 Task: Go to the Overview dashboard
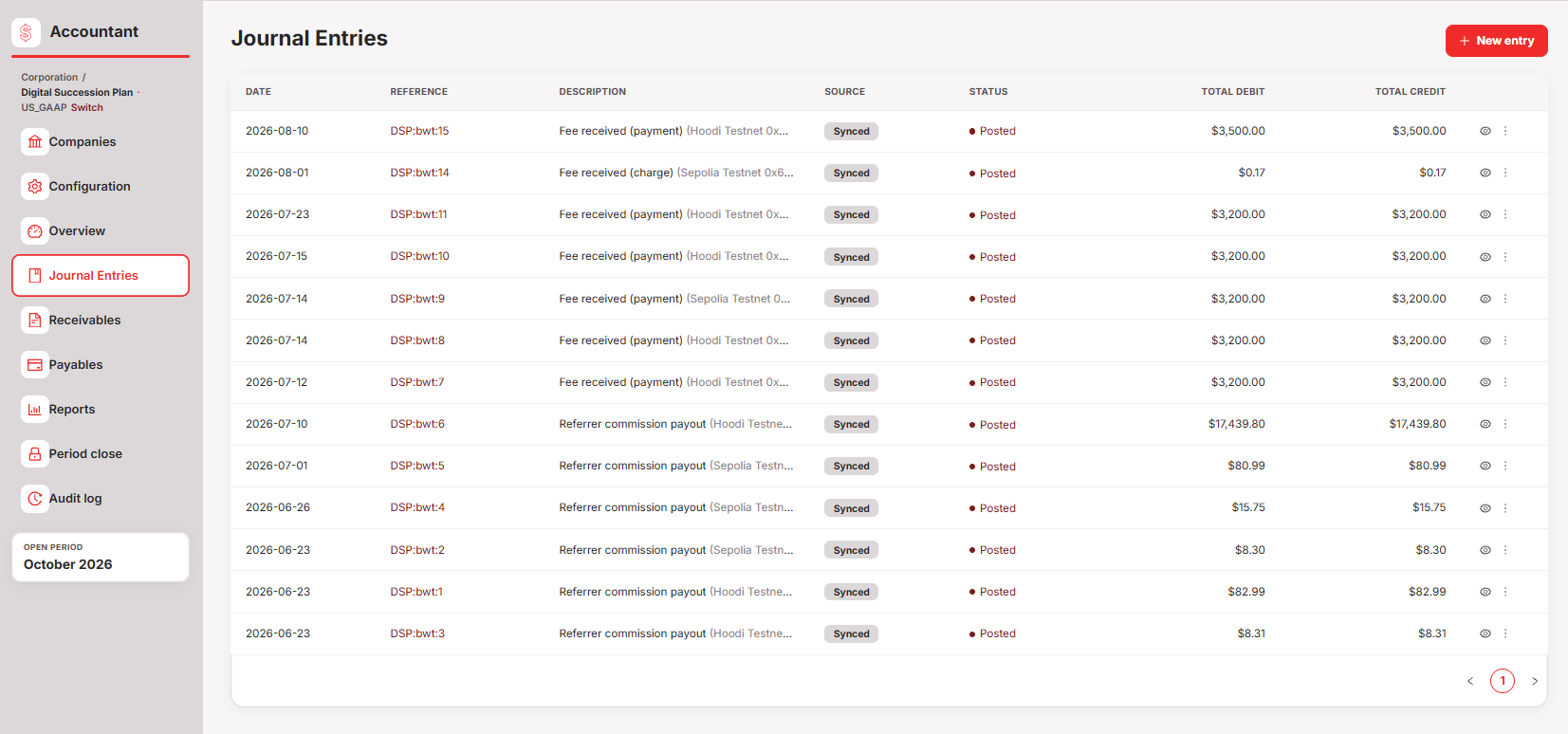101,230
